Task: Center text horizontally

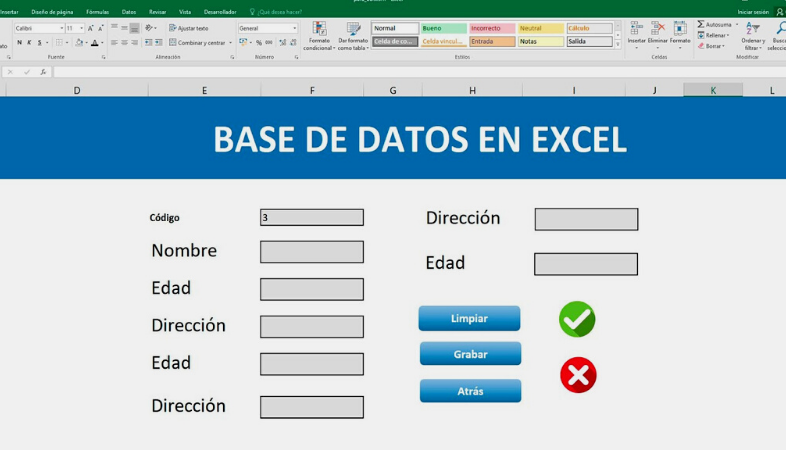Action: point(124,43)
